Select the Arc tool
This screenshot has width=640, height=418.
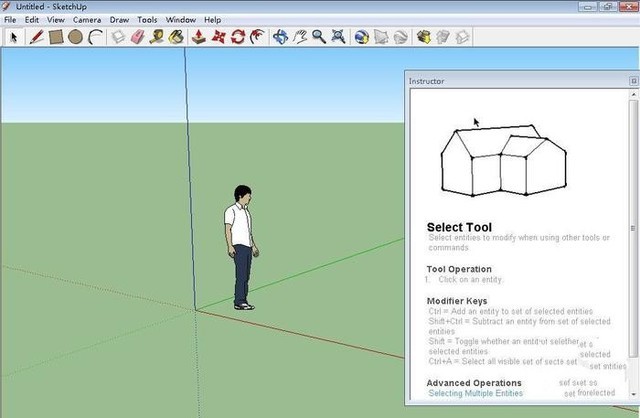[x=95, y=37]
